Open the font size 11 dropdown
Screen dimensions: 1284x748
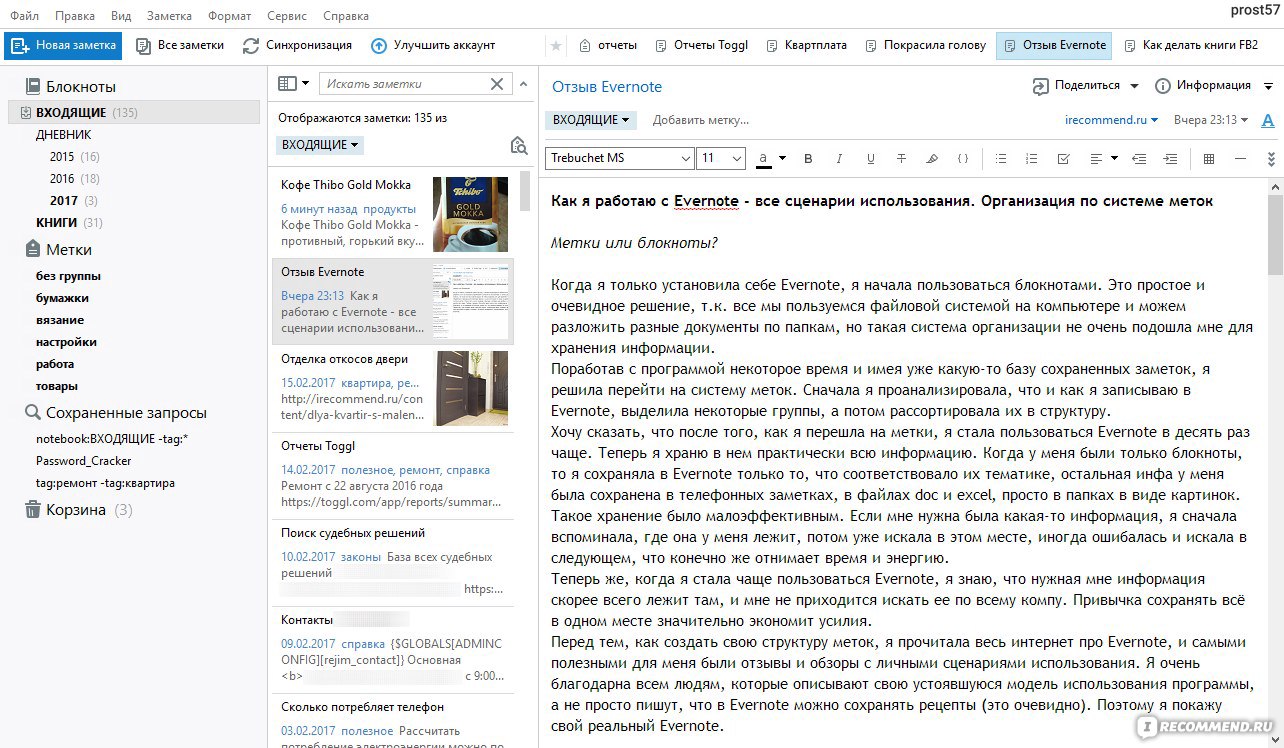click(722, 158)
